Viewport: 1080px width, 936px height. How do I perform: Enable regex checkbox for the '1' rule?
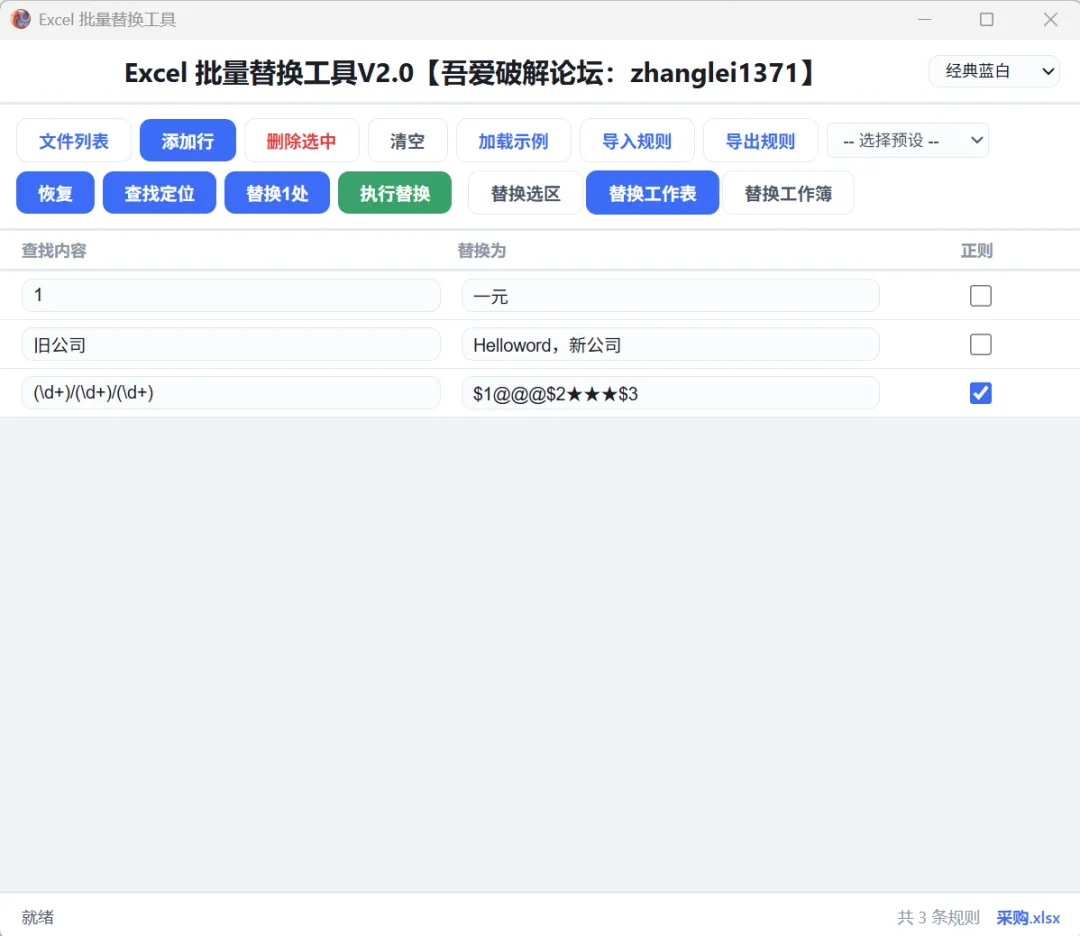pos(980,295)
